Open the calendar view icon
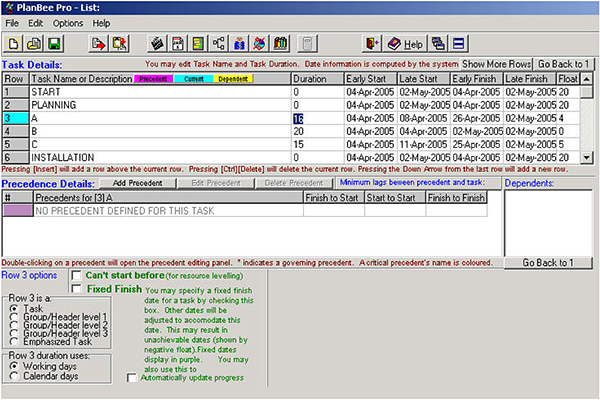The height and width of the screenshot is (400, 600). (x=178, y=44)
